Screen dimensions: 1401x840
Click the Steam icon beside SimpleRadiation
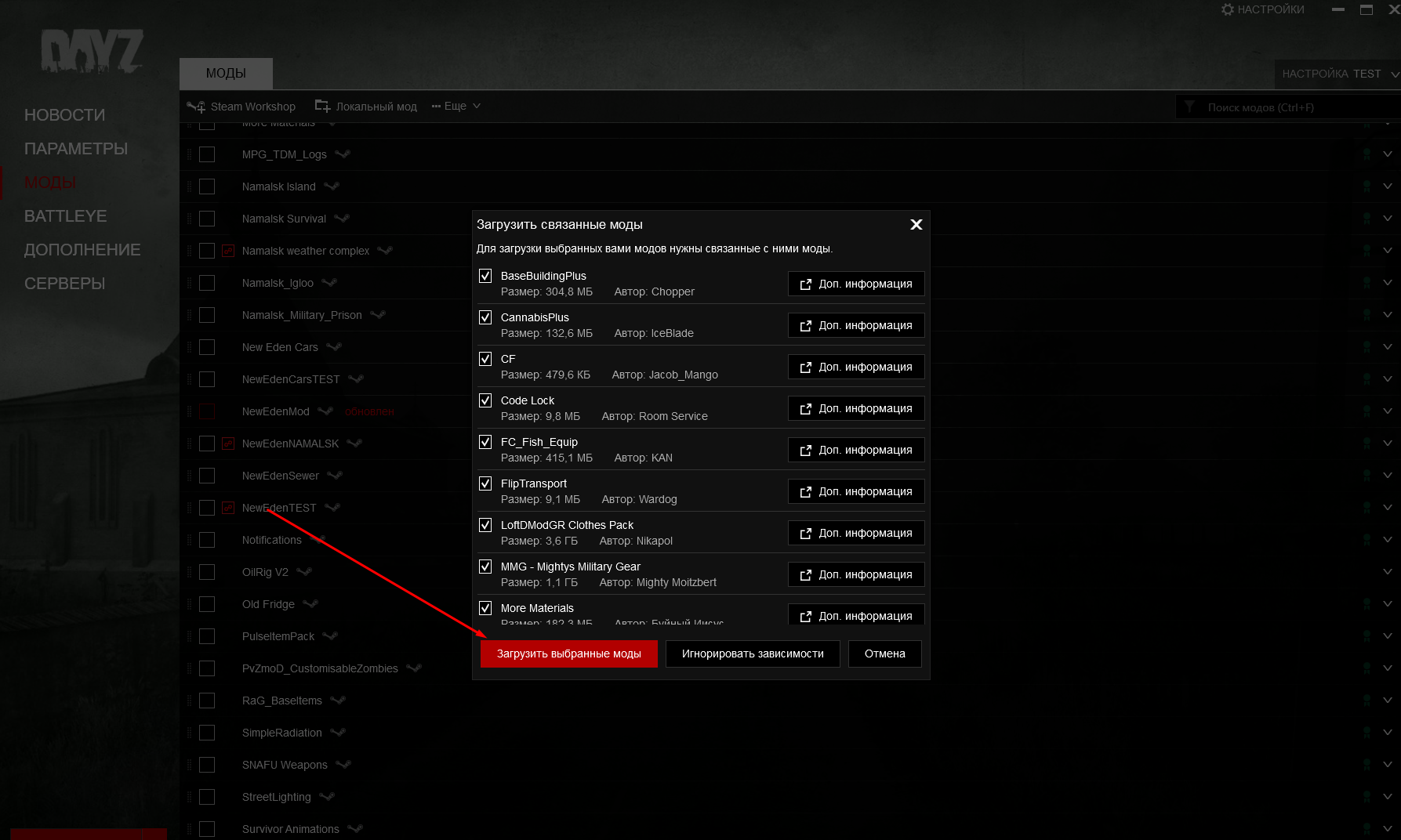tap(338, 733)
